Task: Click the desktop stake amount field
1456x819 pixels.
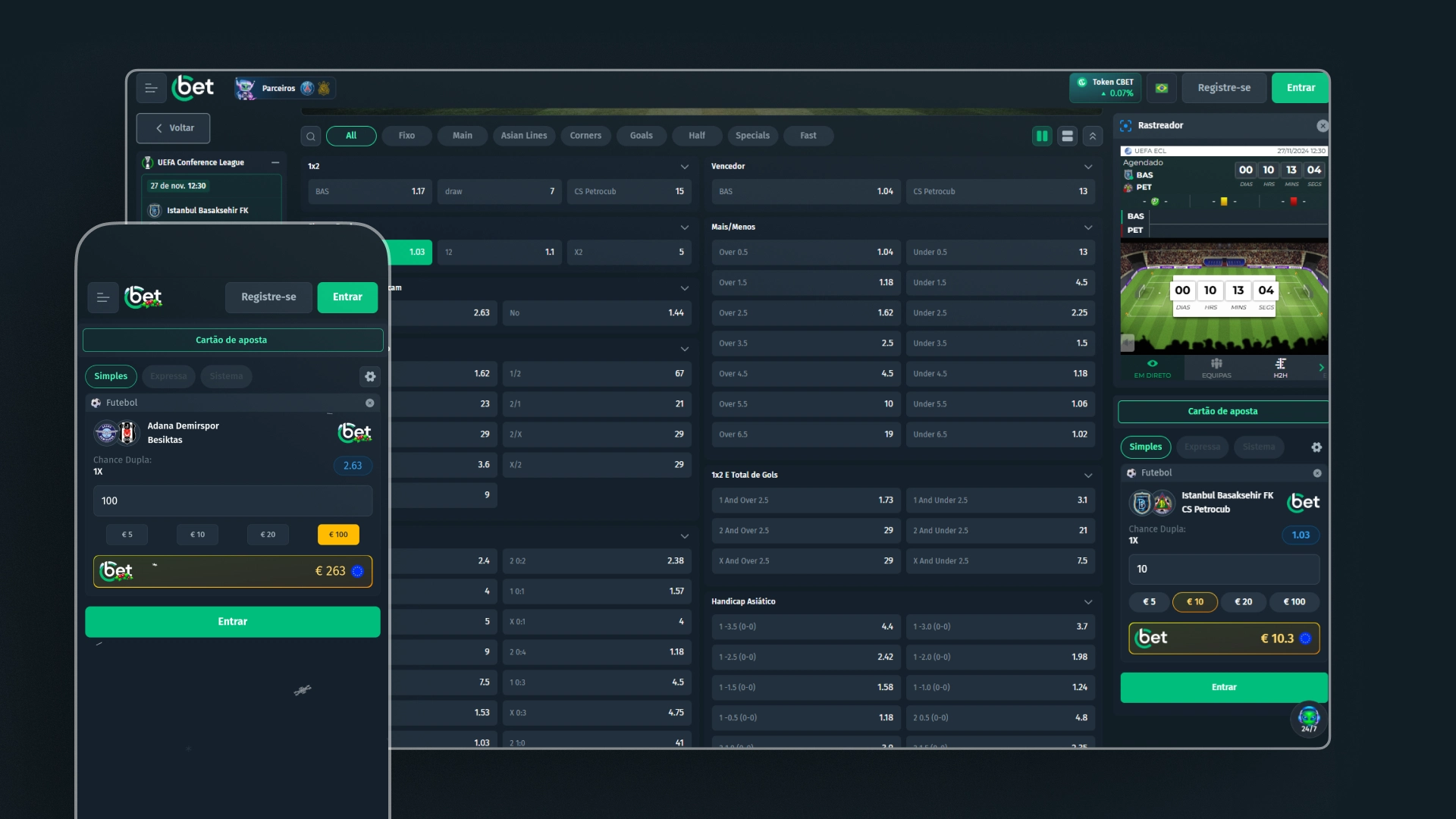Action: [1223, 570]
